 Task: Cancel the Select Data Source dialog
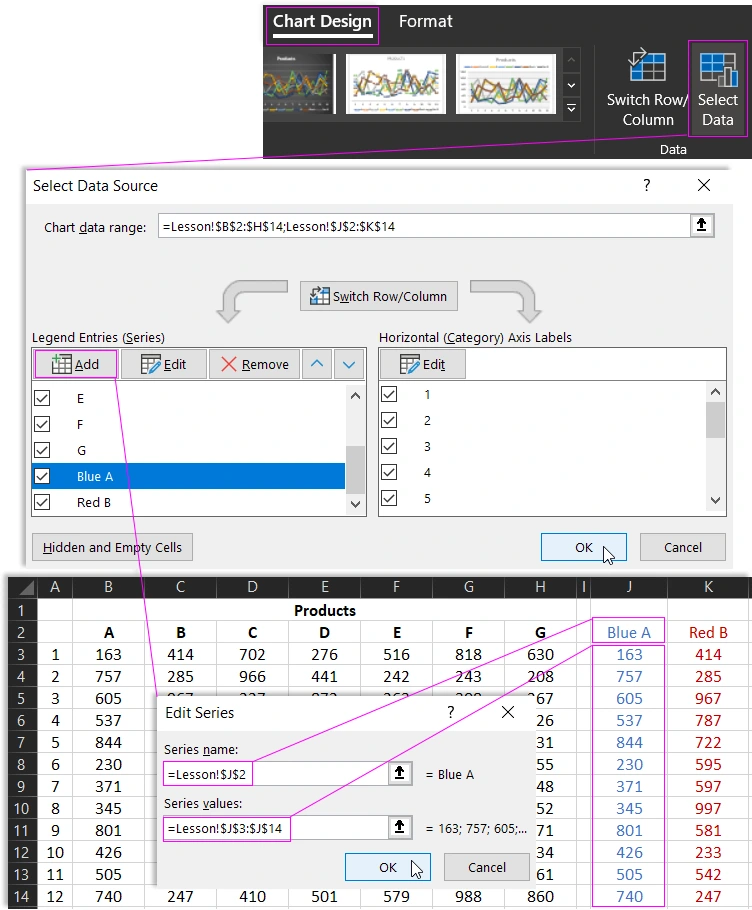click(683, 547)
